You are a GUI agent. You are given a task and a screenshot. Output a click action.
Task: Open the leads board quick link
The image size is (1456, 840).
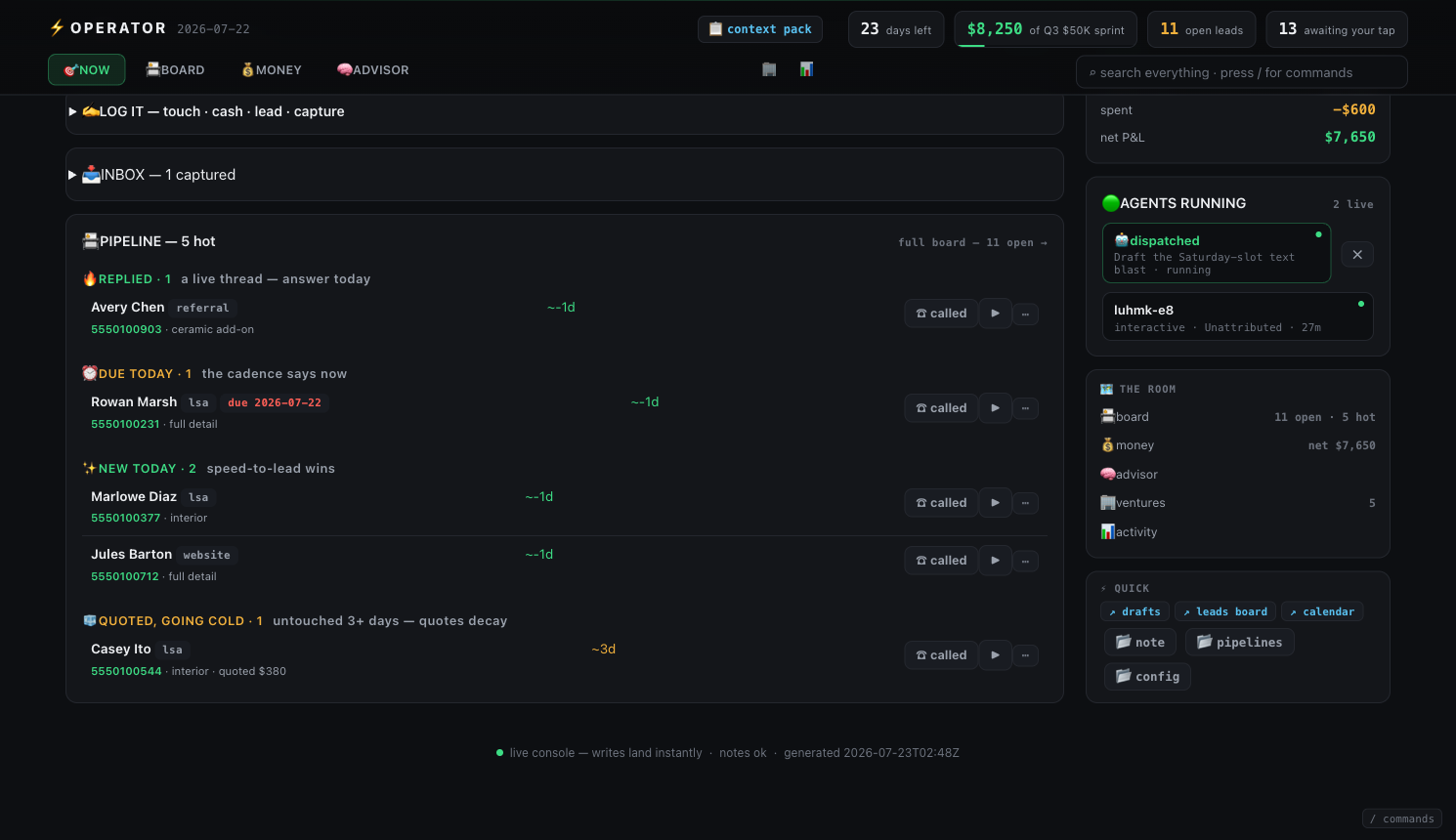1225,611
